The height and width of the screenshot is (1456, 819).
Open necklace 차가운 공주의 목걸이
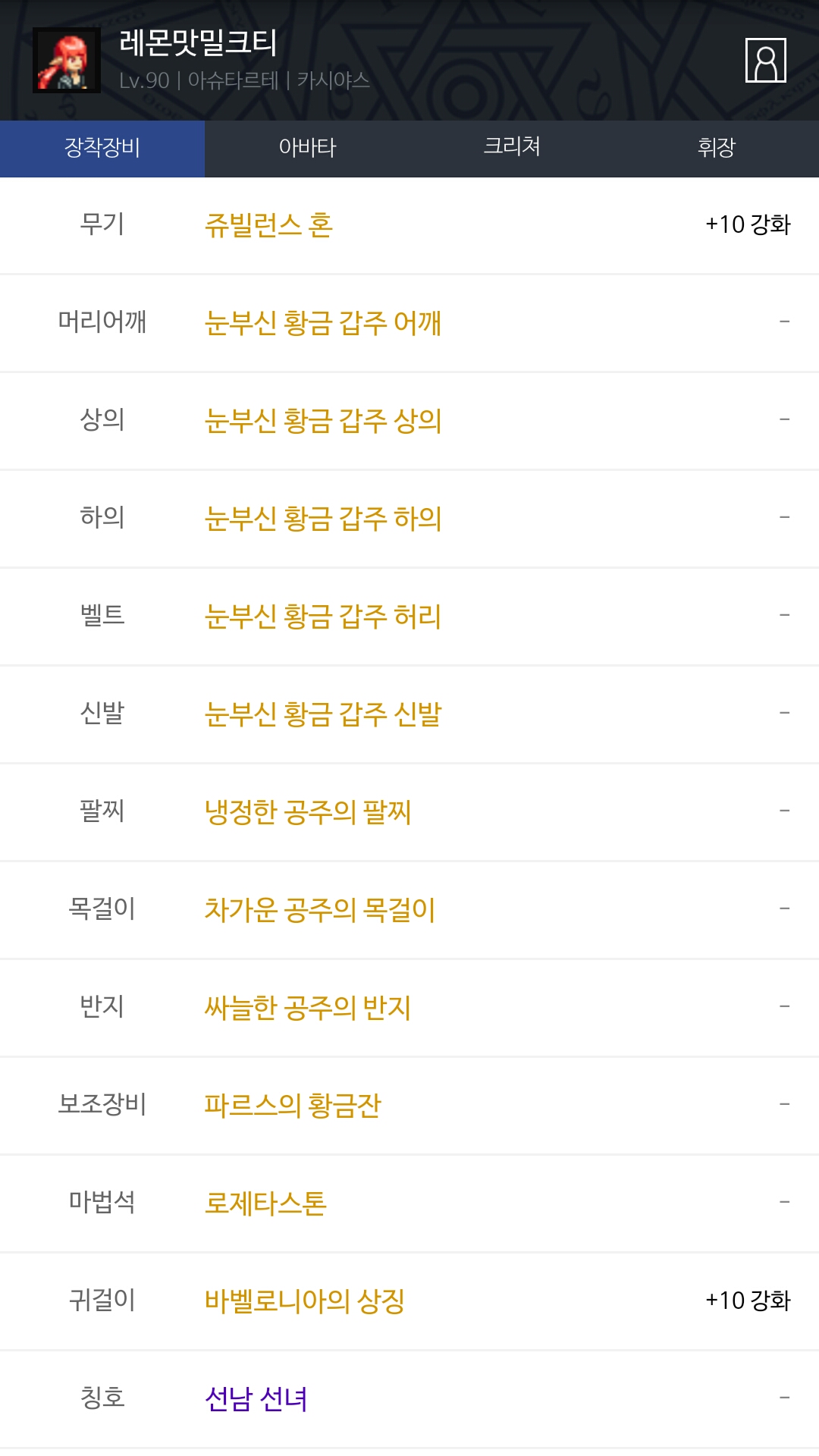coord(320,910)
